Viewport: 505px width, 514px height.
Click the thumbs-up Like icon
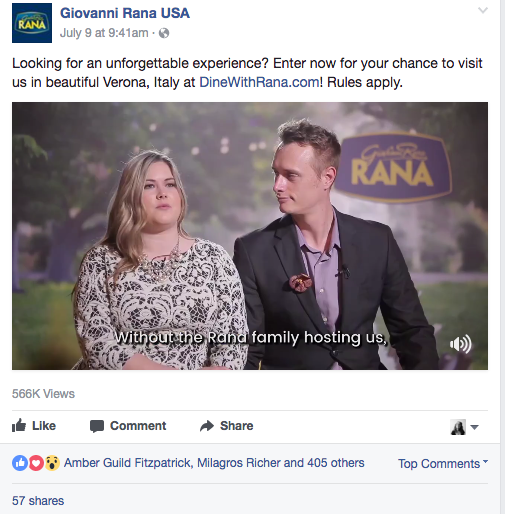click(x=19, y=425)
